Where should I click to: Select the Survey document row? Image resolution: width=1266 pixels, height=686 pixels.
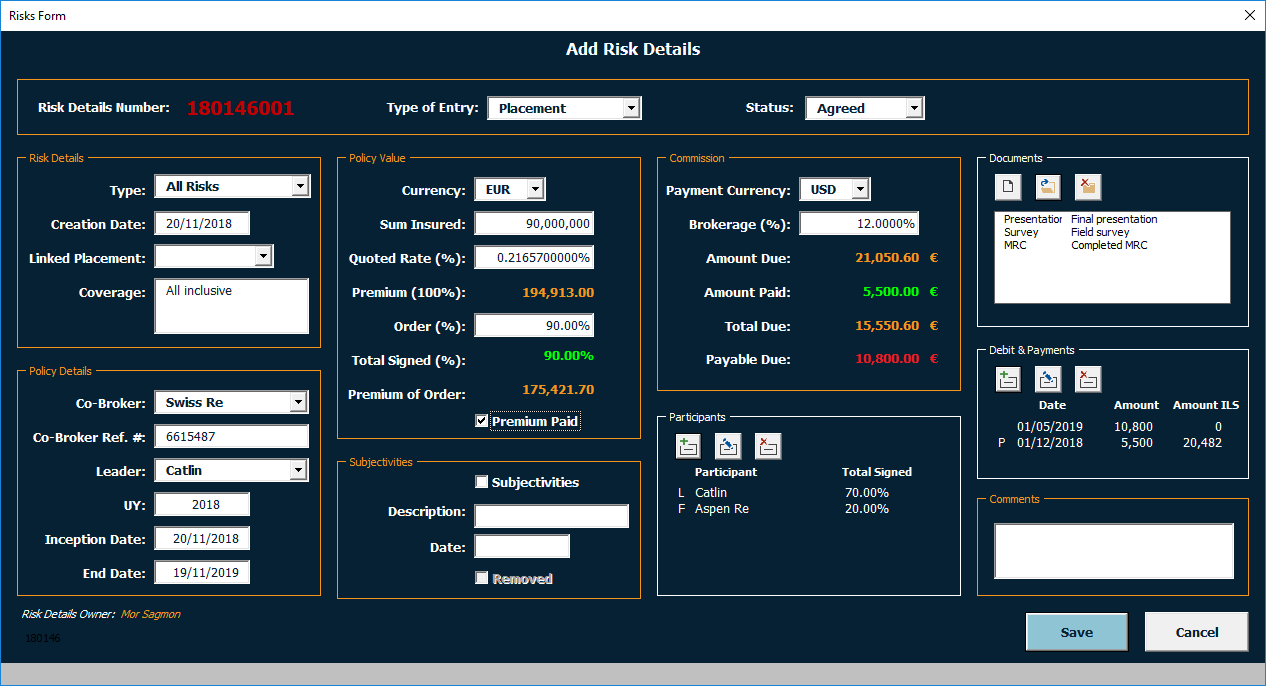tap(1112, 232)
